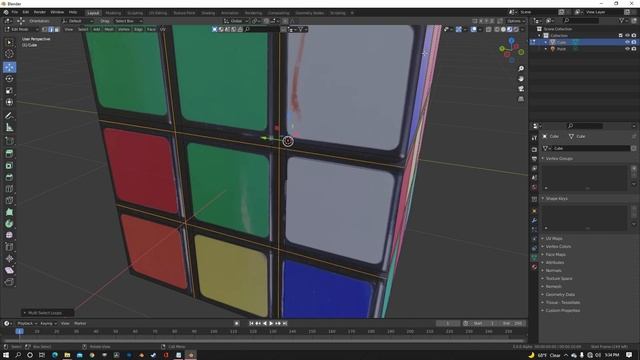Switch to the Layout workspace tab
The image size is (640, 360).
coord(93,13)
